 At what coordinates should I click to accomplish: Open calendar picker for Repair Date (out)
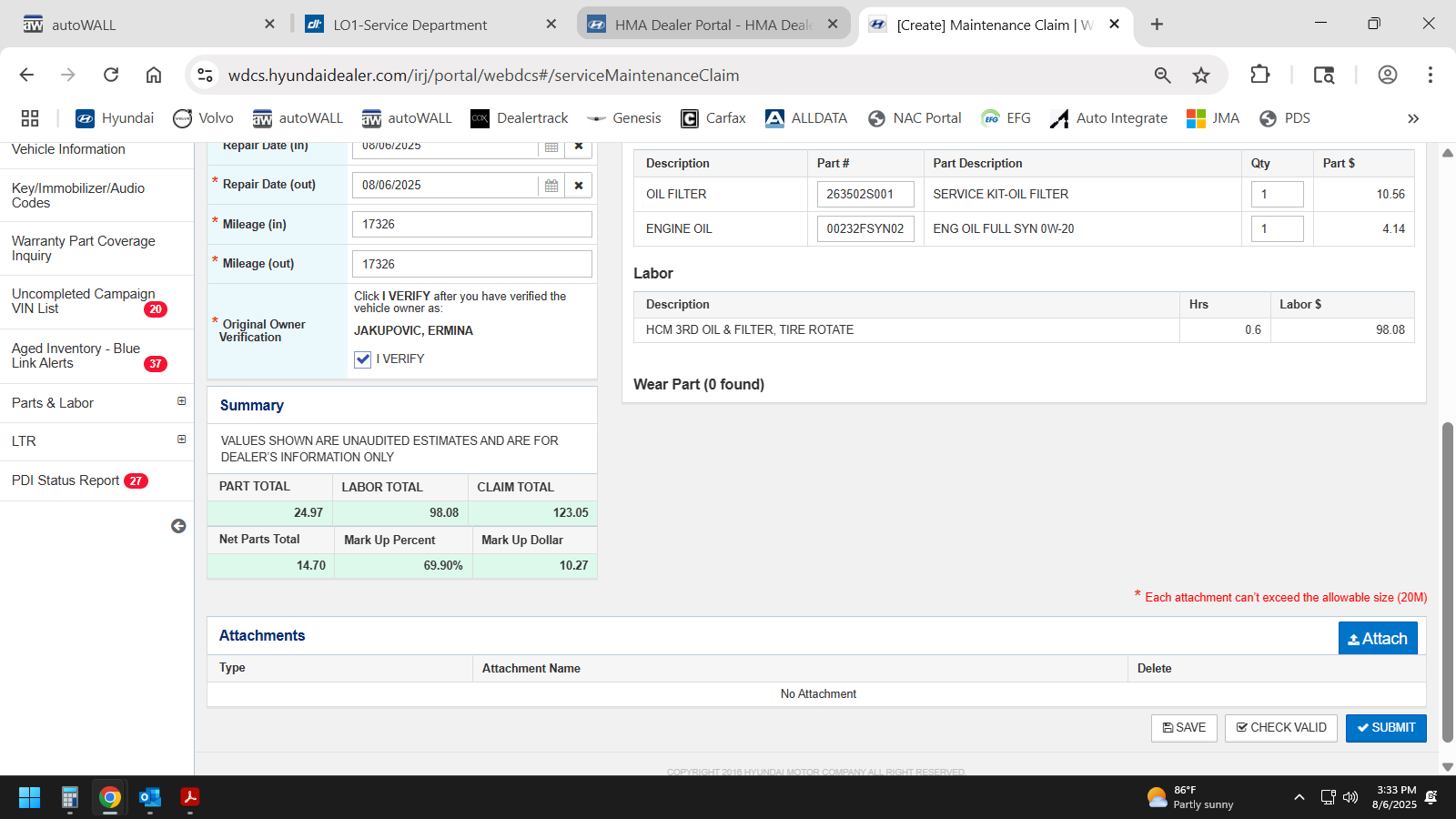(551, 186)
